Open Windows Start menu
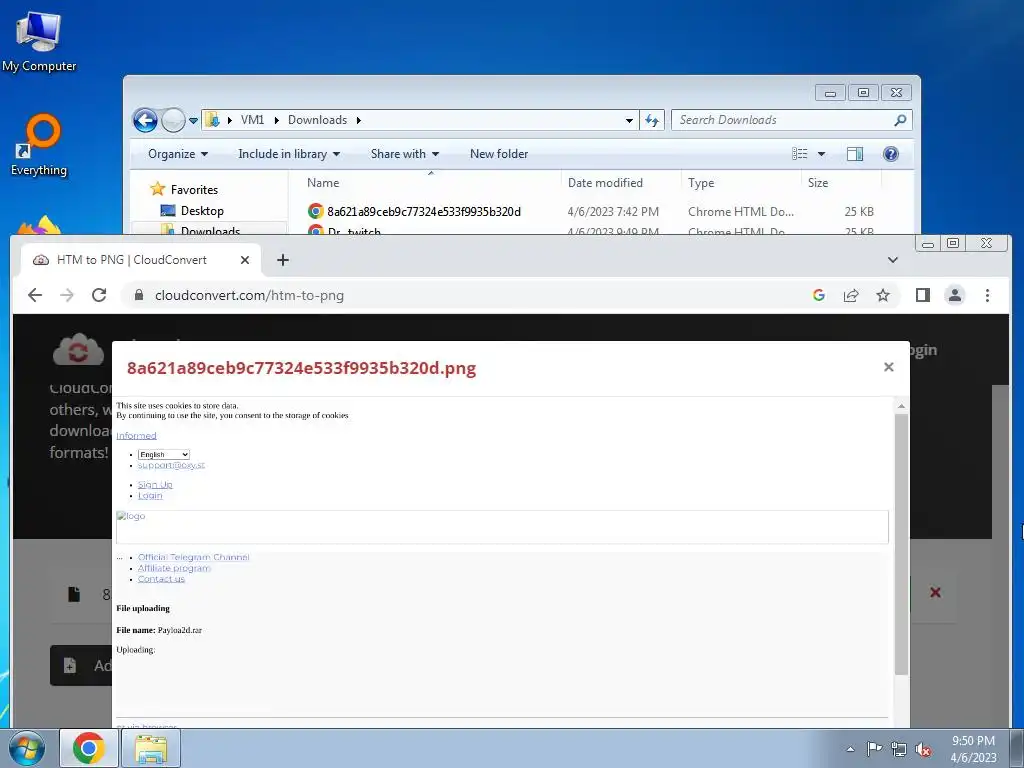The width and height of the screenshot is (1024, 768). (x=27, y=748)
